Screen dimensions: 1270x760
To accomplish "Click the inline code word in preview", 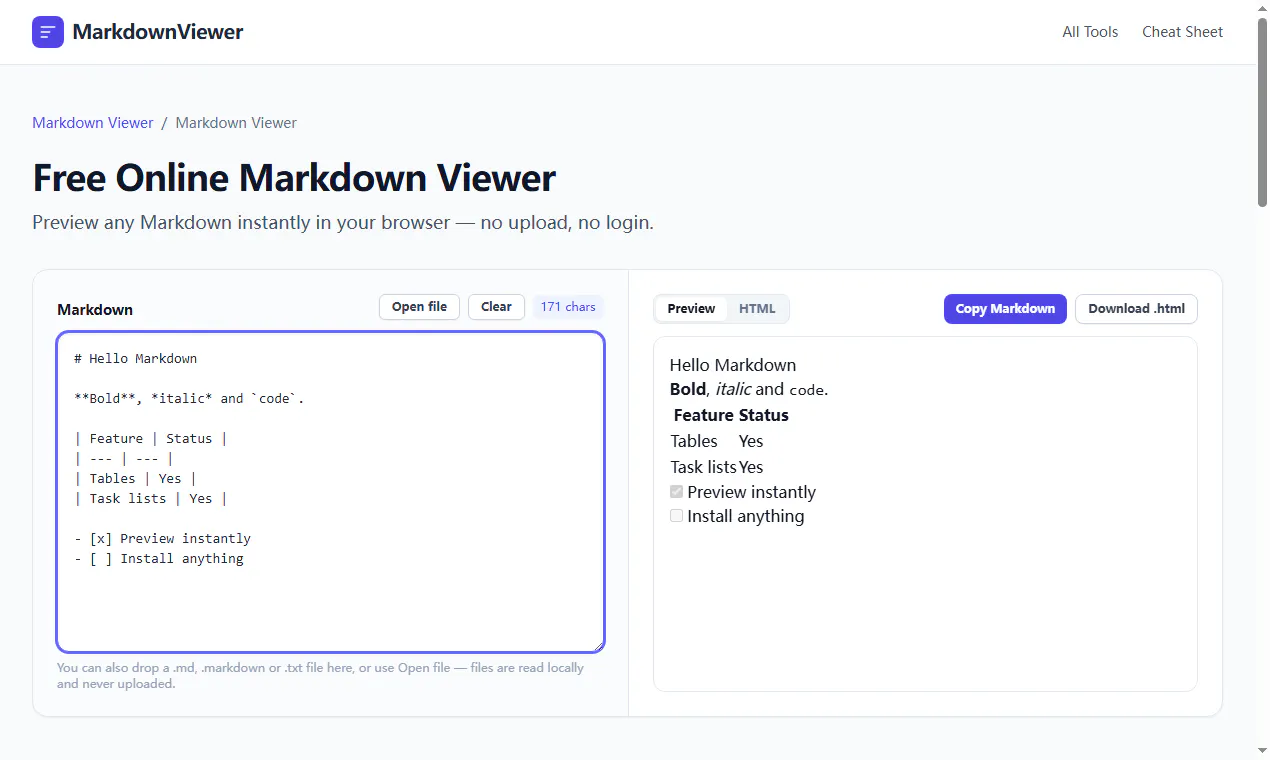I will point(806,390).
